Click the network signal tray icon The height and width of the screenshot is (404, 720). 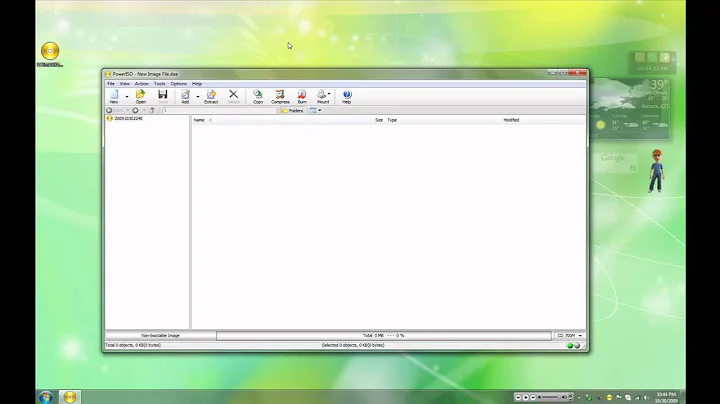637,398
